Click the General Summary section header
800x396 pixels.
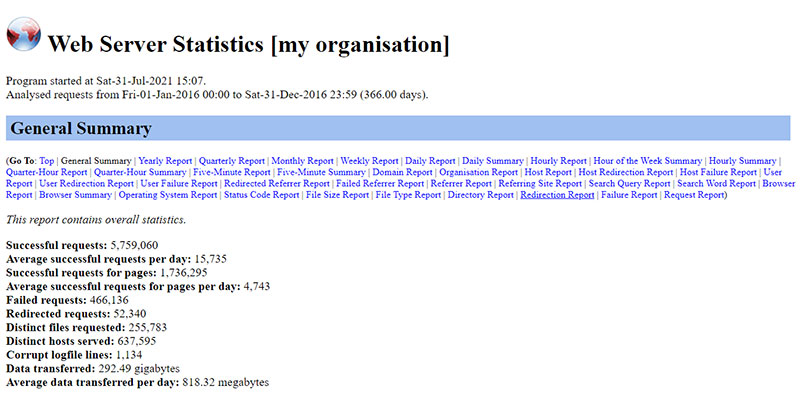pos(398,128)
